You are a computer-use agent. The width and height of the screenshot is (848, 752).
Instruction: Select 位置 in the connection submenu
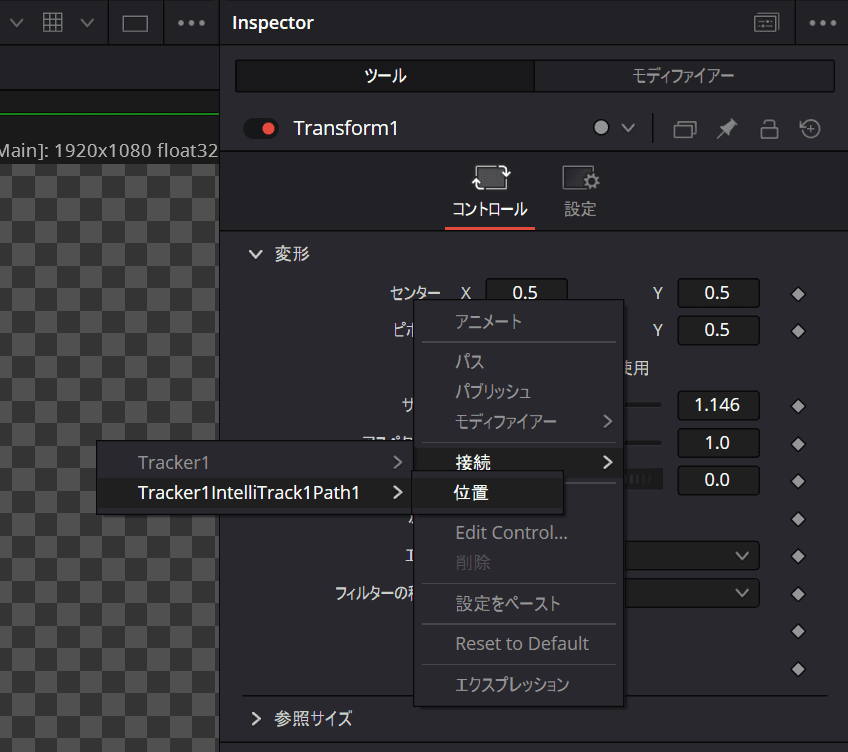tap(487, 493)
